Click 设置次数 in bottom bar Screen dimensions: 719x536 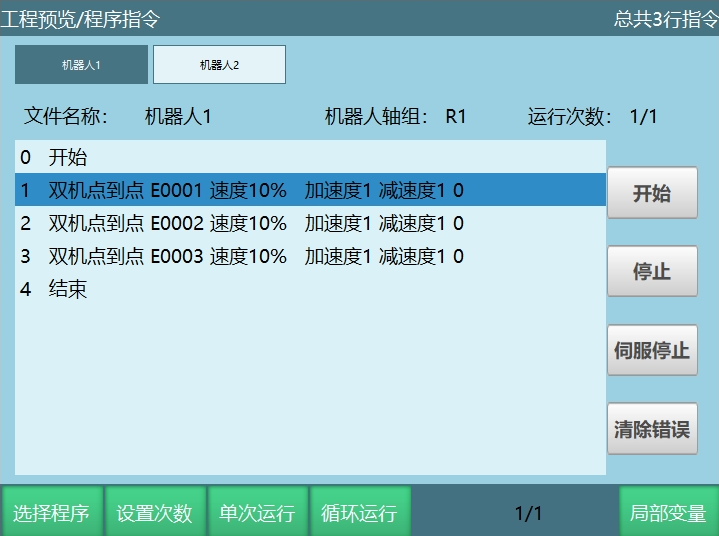(155, 513)
